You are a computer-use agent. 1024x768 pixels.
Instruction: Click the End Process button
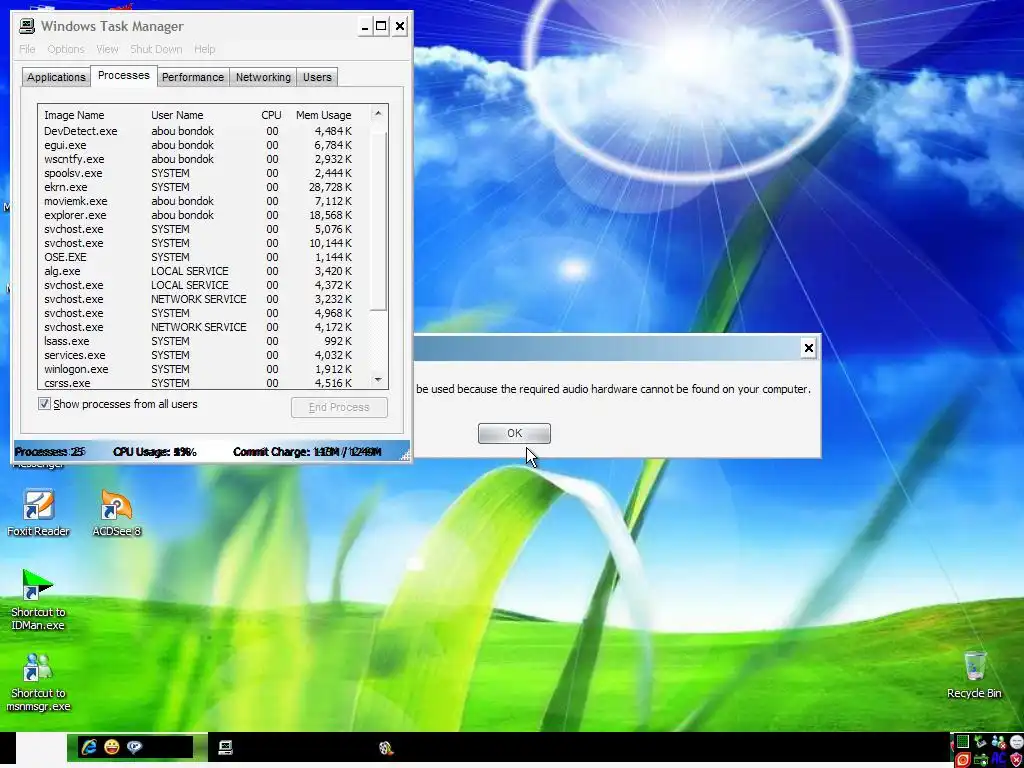tap(339, 407)
